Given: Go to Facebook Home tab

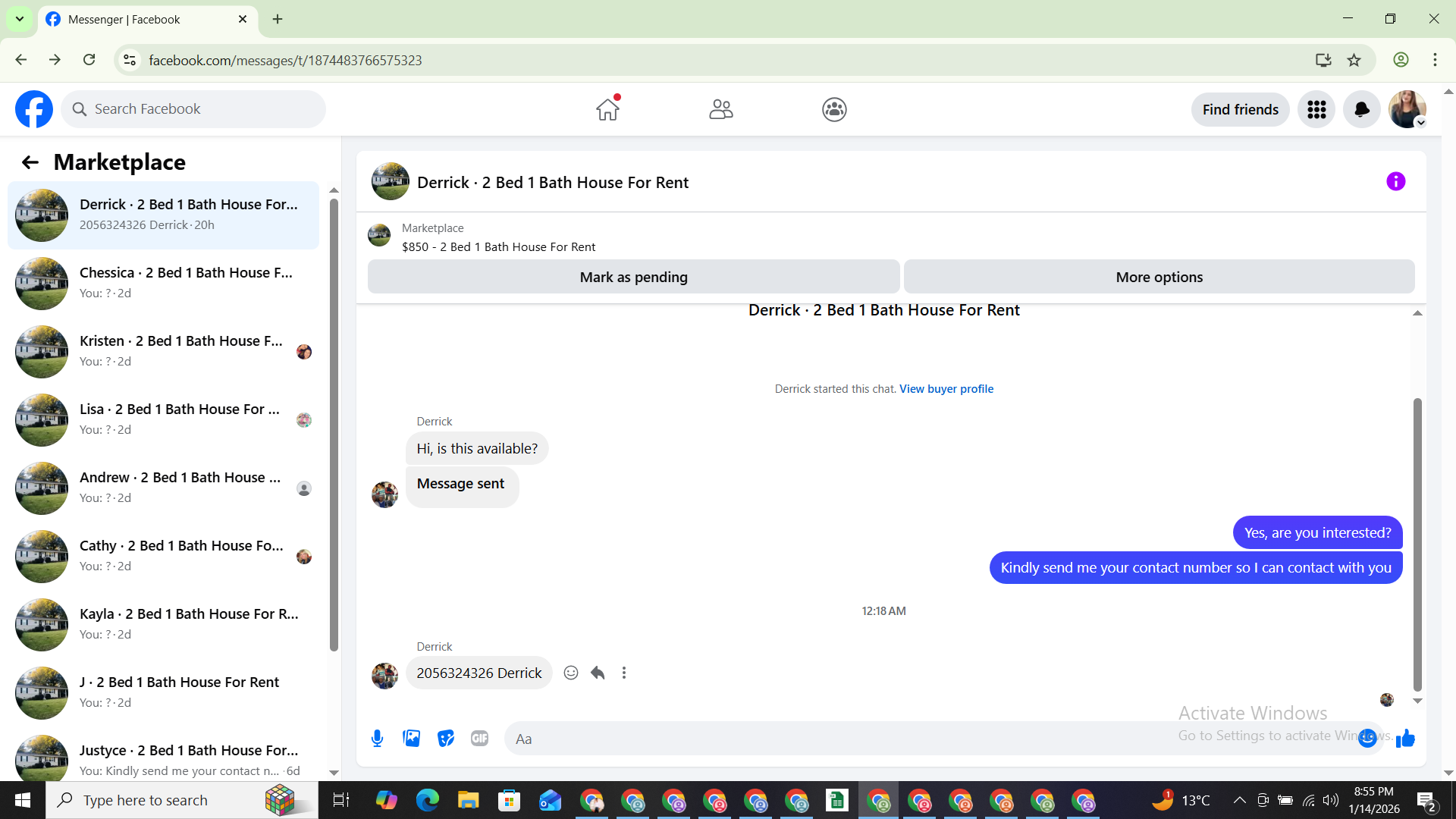Looking at the screenshot, I should (607, 109).
